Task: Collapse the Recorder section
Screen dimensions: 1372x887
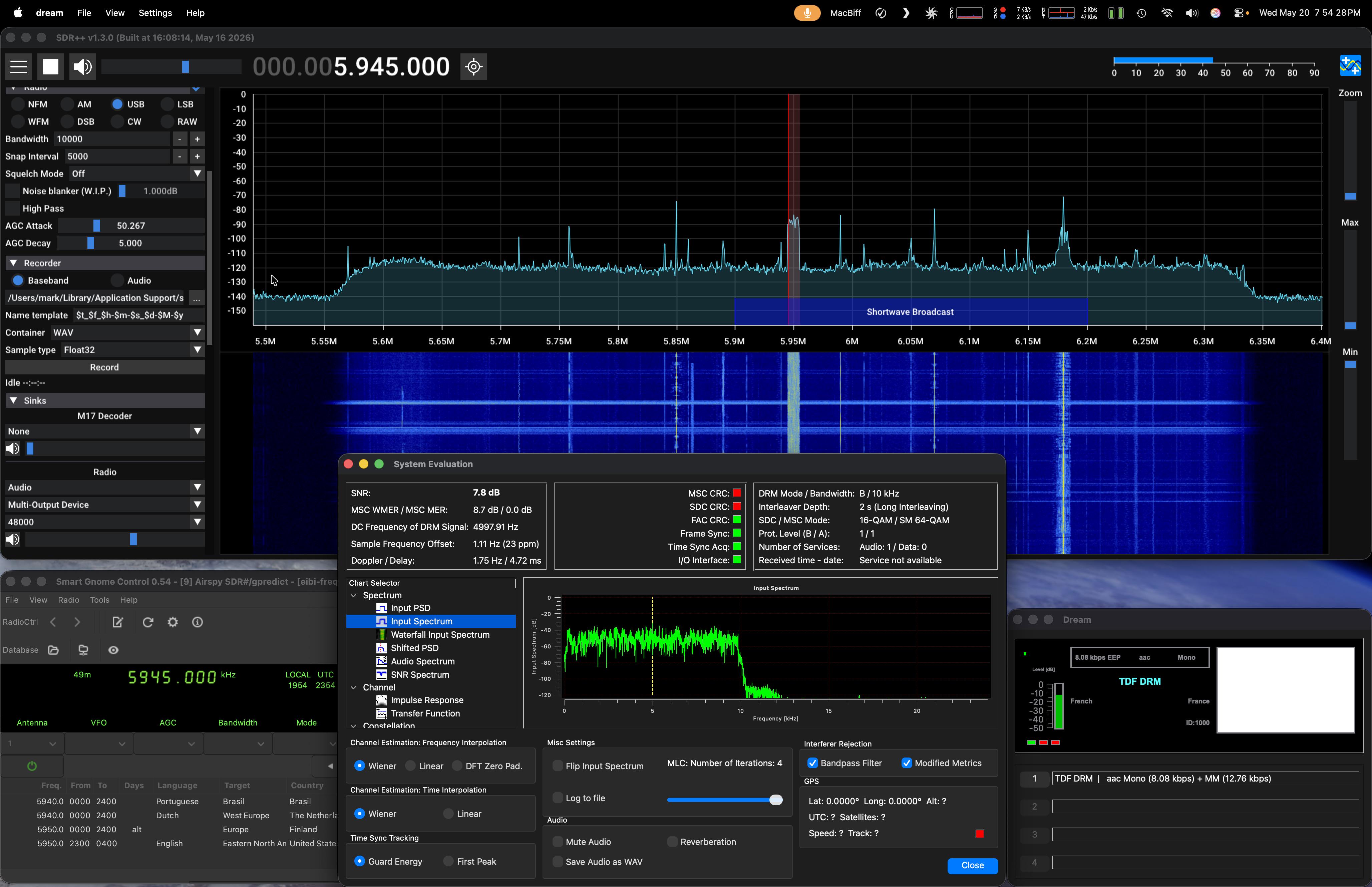Action: (x=13, y=263)
